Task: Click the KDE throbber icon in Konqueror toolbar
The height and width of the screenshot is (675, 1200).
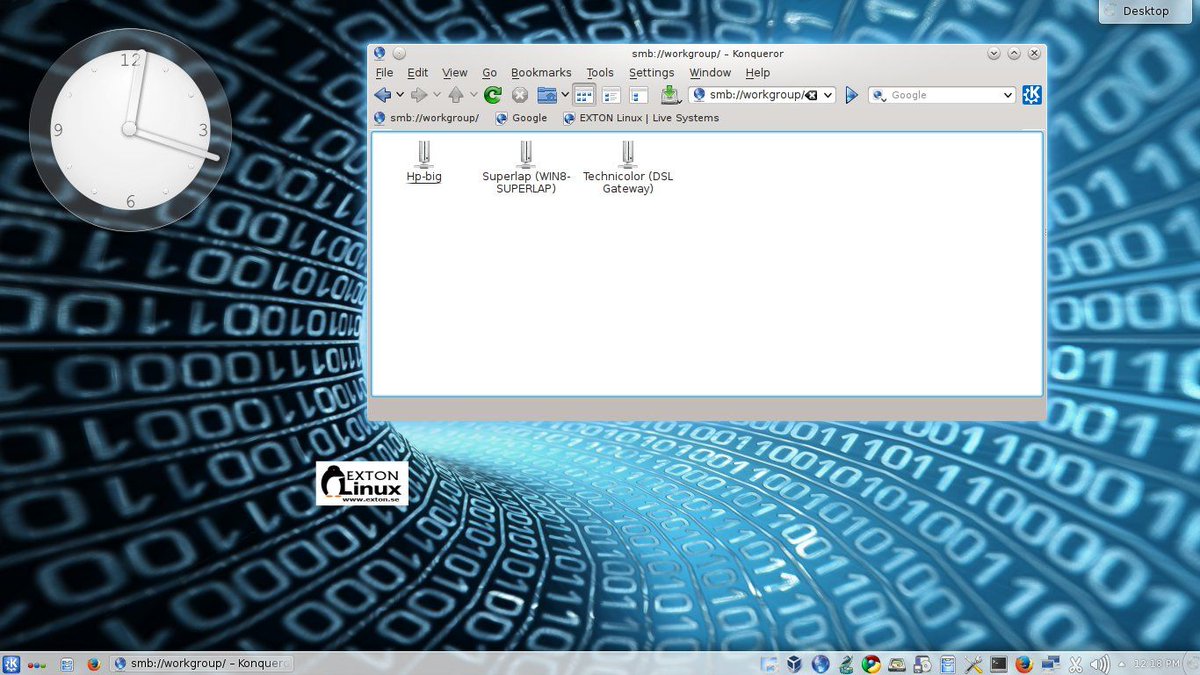Action: (1032, 95)
